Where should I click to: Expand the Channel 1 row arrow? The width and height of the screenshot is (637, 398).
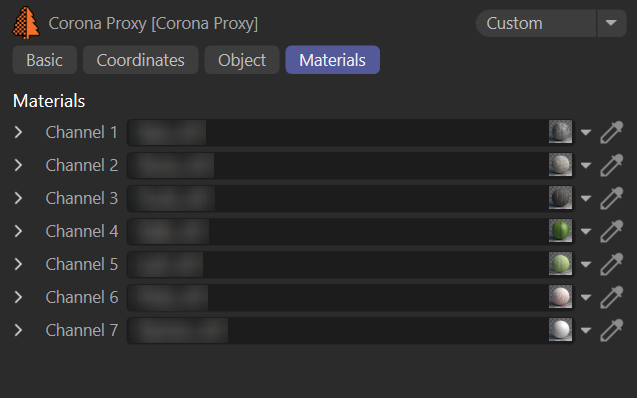pyautogui.click(x=18, y=132)
